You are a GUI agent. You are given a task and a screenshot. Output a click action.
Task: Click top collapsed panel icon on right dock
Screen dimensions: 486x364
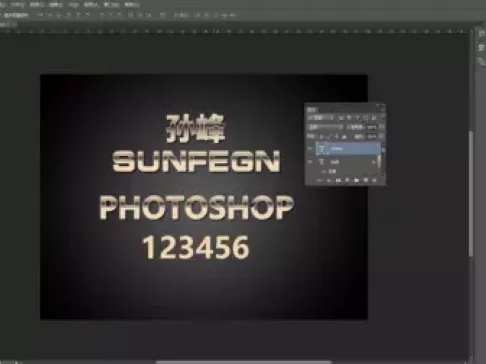(481, 33)
